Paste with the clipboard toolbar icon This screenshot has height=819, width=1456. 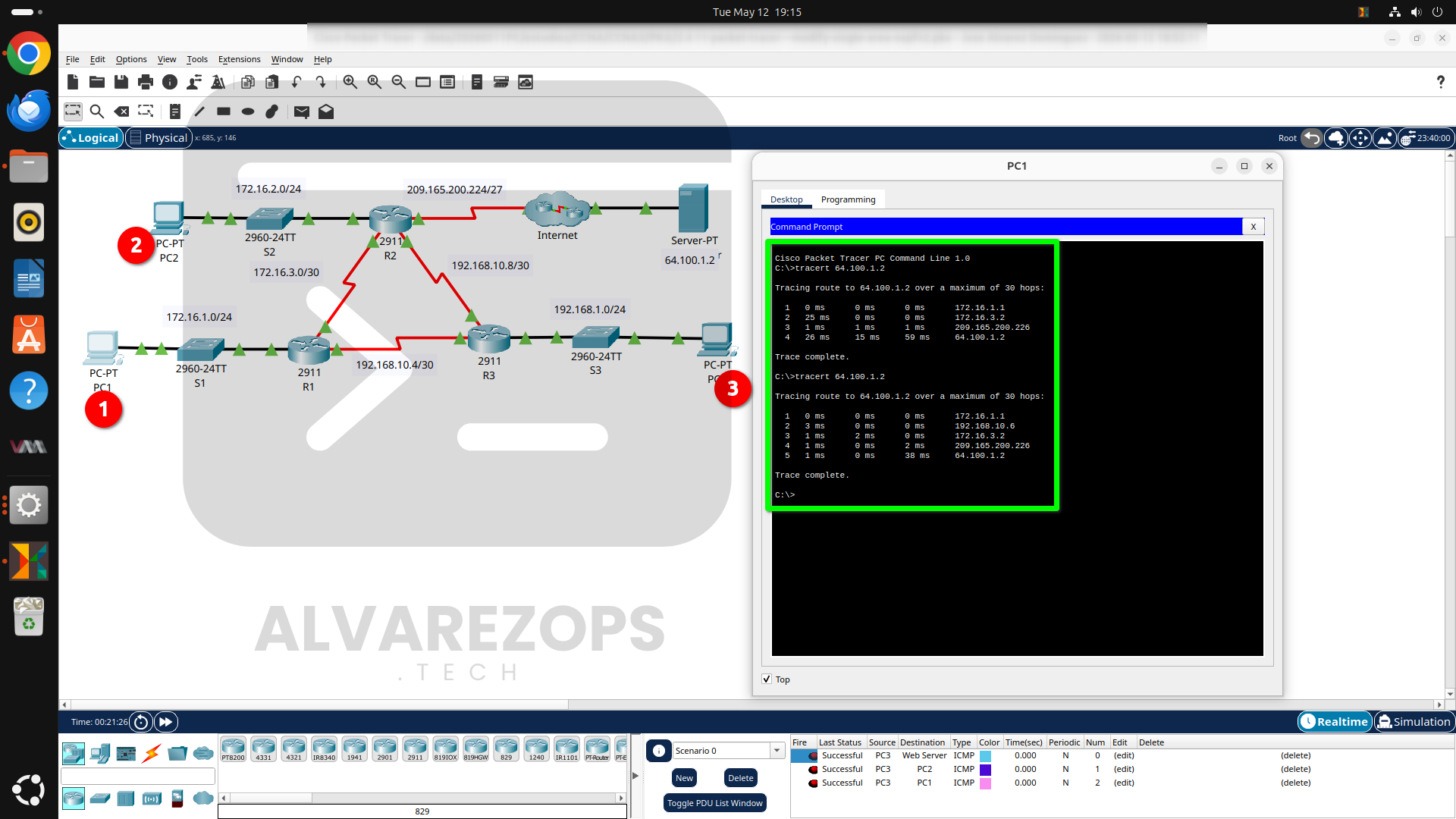point(272,82)
